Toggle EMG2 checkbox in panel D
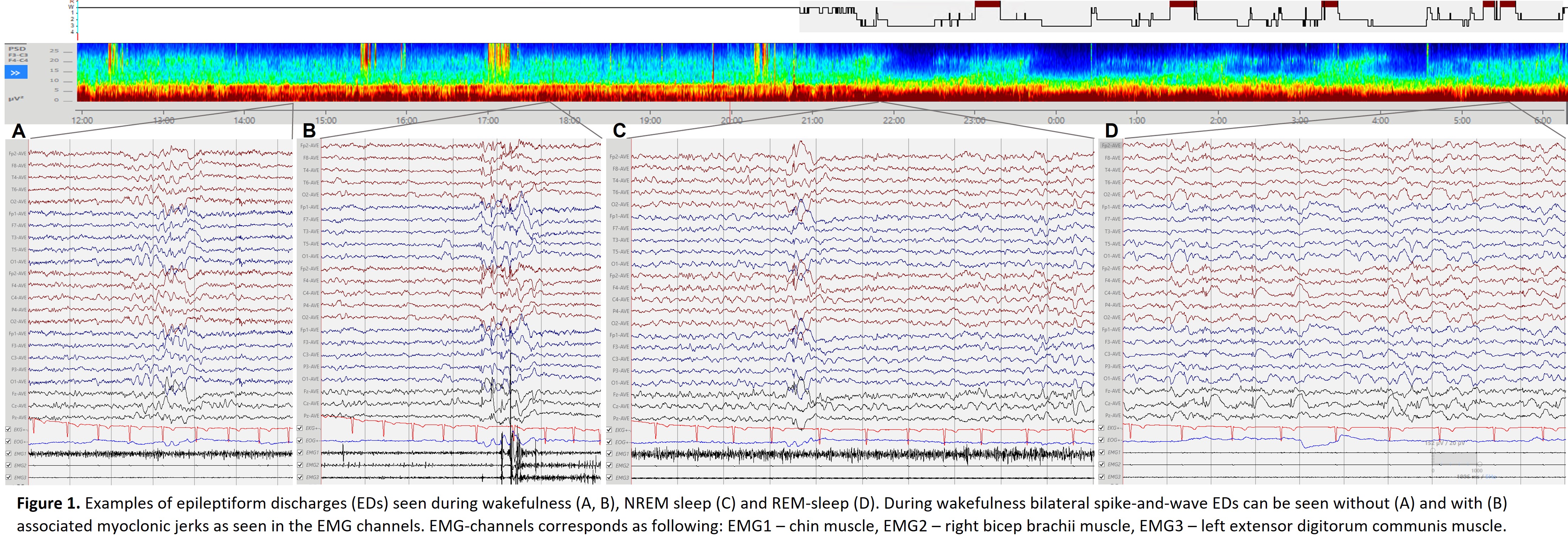1568x547 pixels. [1101, 464]
